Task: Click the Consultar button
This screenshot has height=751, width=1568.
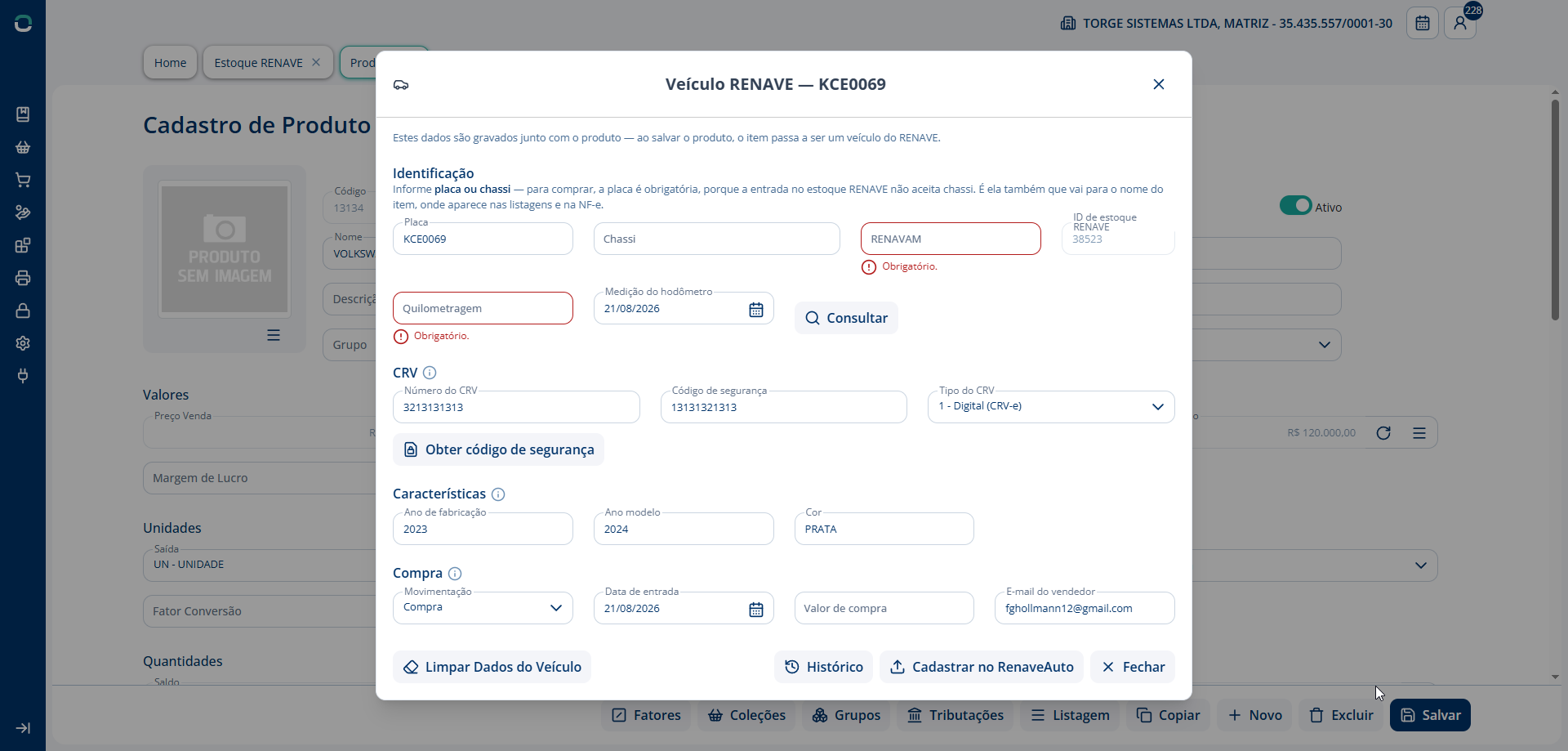Action: pyautogui.click(x=846, y=318)
